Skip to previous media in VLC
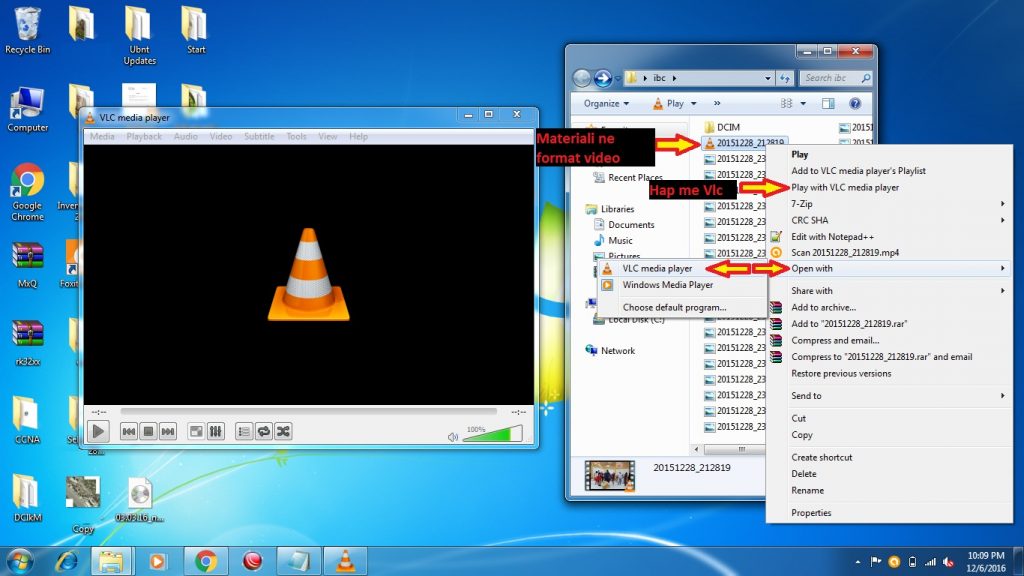 coord(129,431)
